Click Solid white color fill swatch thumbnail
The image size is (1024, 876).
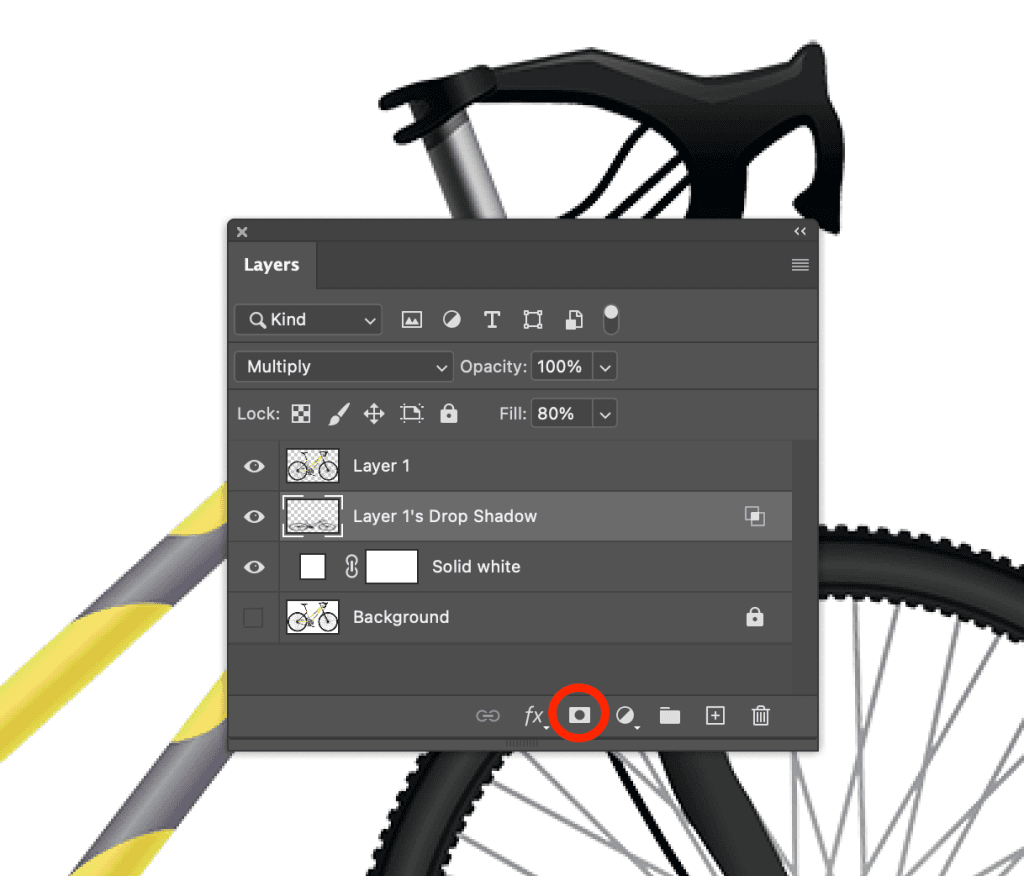point(312,566)
